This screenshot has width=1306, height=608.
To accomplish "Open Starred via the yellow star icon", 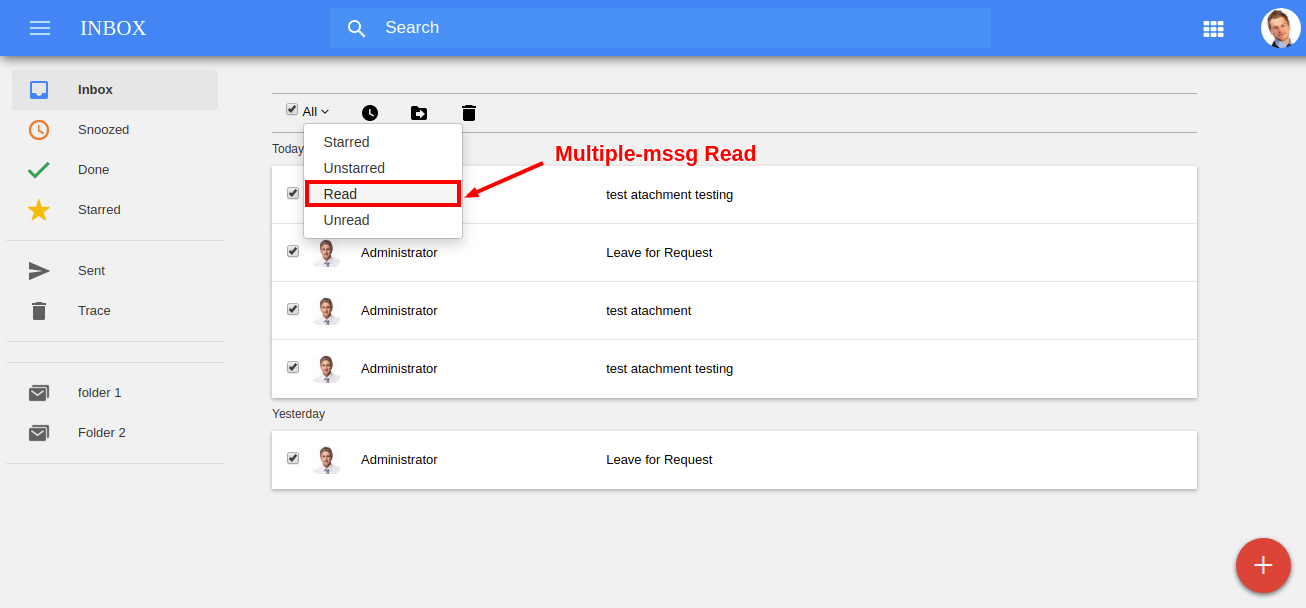I will tap(39, 210).
